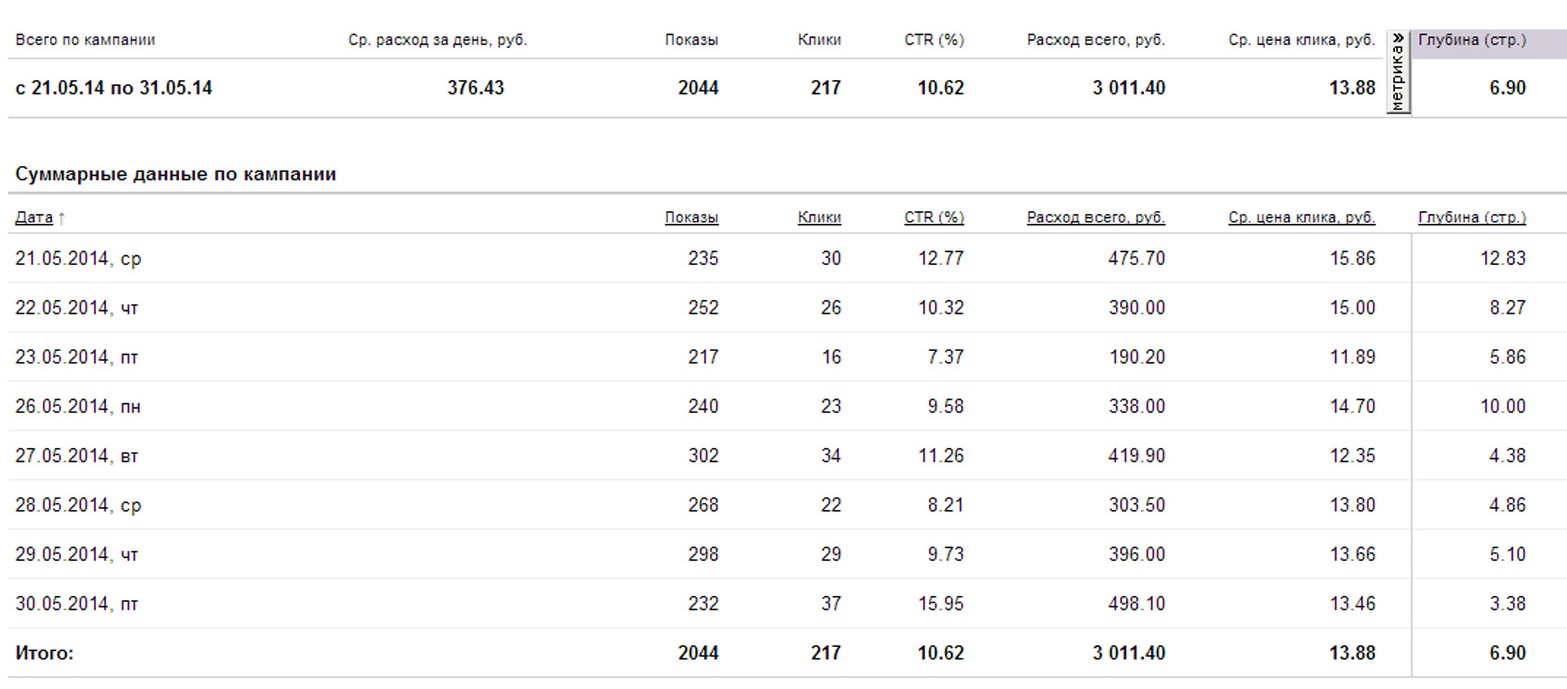Sort table by Дата column header
The image size is (1567, 689).
point(34,217)
